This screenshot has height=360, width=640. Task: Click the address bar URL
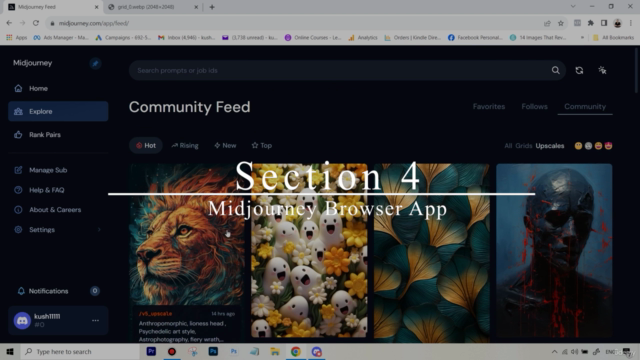[x=94, y=24]
